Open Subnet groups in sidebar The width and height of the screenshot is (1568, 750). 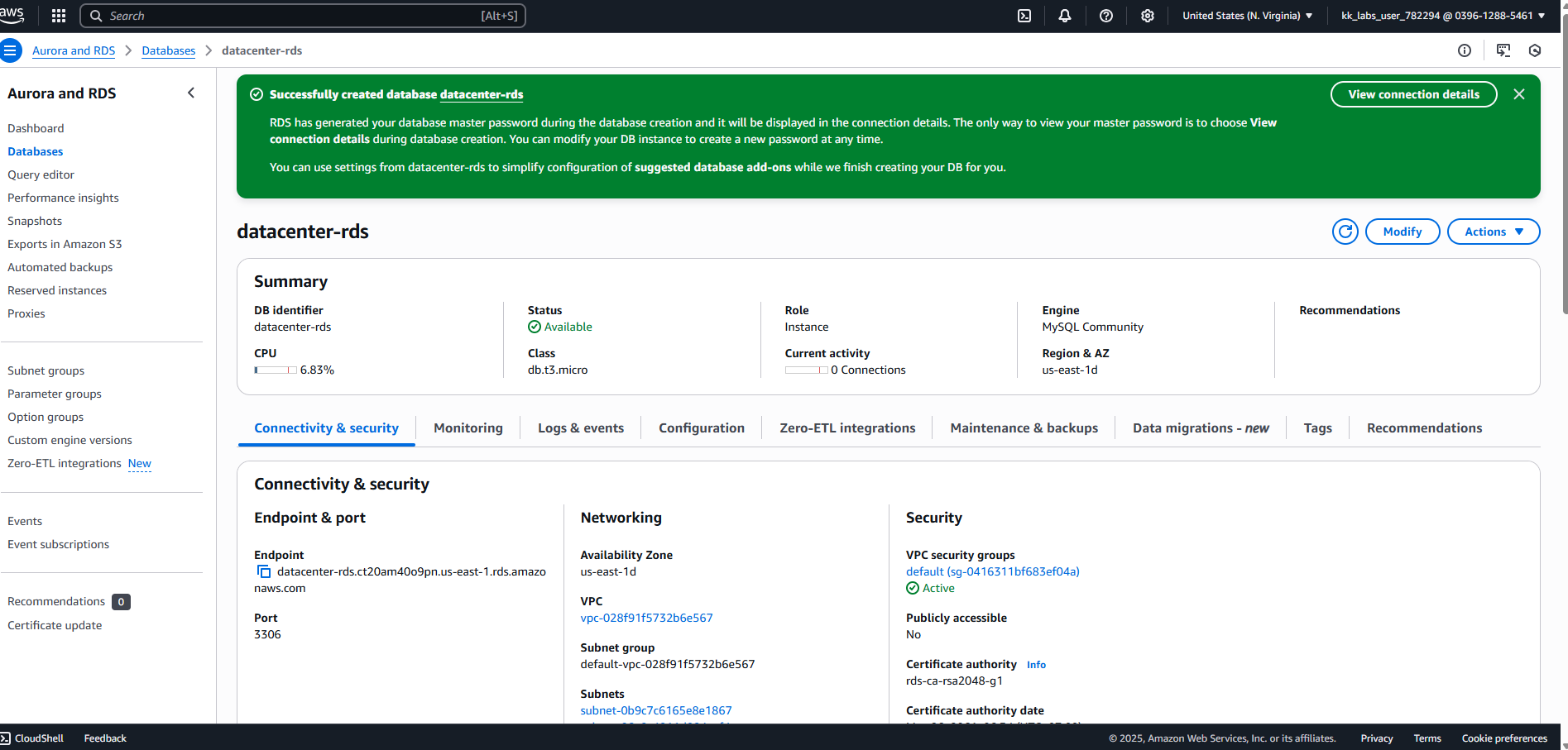point(46,370)
